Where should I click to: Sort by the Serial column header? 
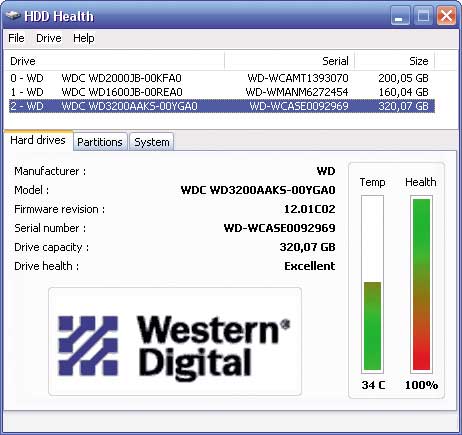pyautogui.click(x=290, y=61)
